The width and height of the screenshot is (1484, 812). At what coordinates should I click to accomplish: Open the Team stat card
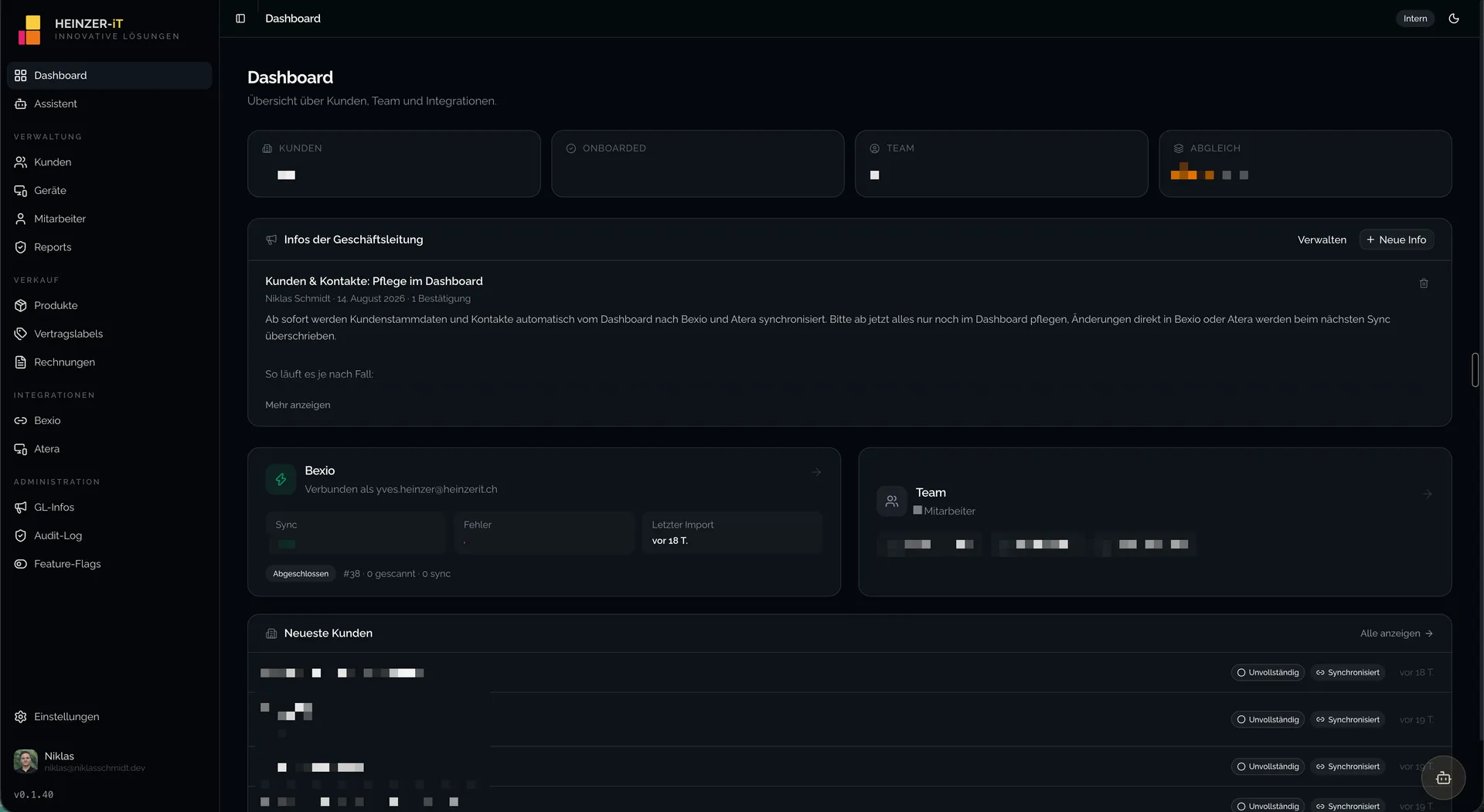tap(1002, 164)
